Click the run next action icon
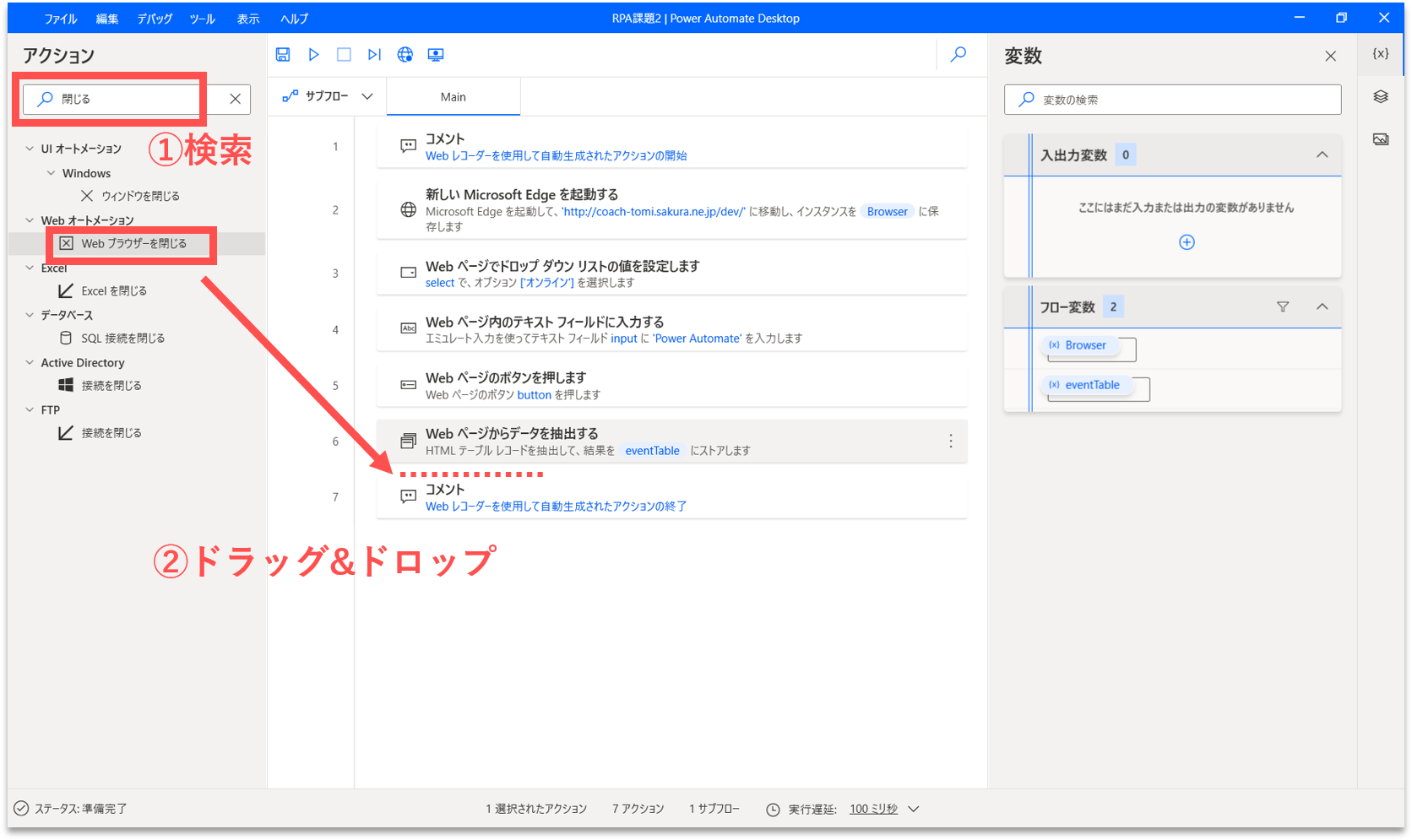 click(x=374, y=55)
